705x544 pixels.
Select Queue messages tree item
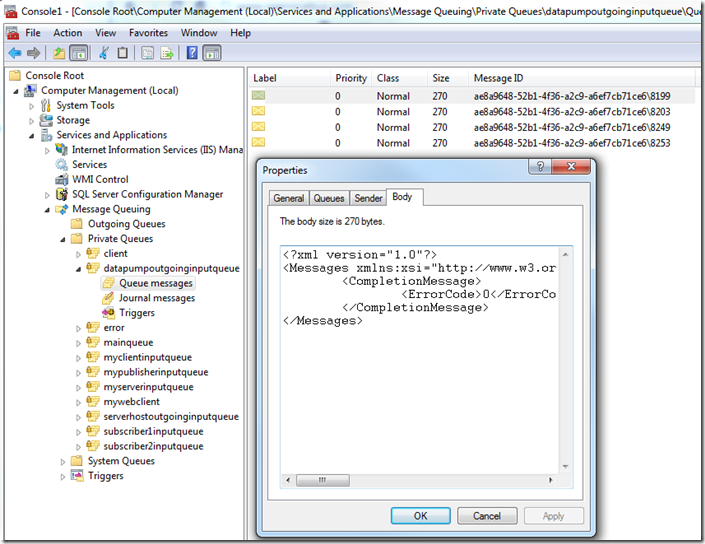click(x=156, y=283)
